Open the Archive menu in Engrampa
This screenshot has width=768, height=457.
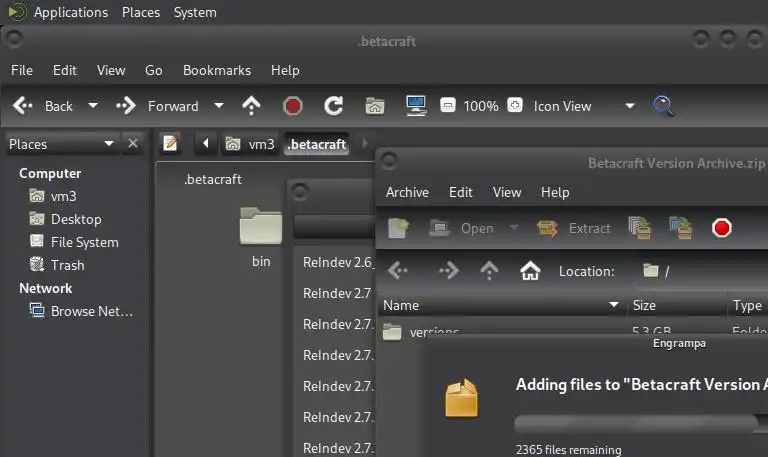[407, 192]
